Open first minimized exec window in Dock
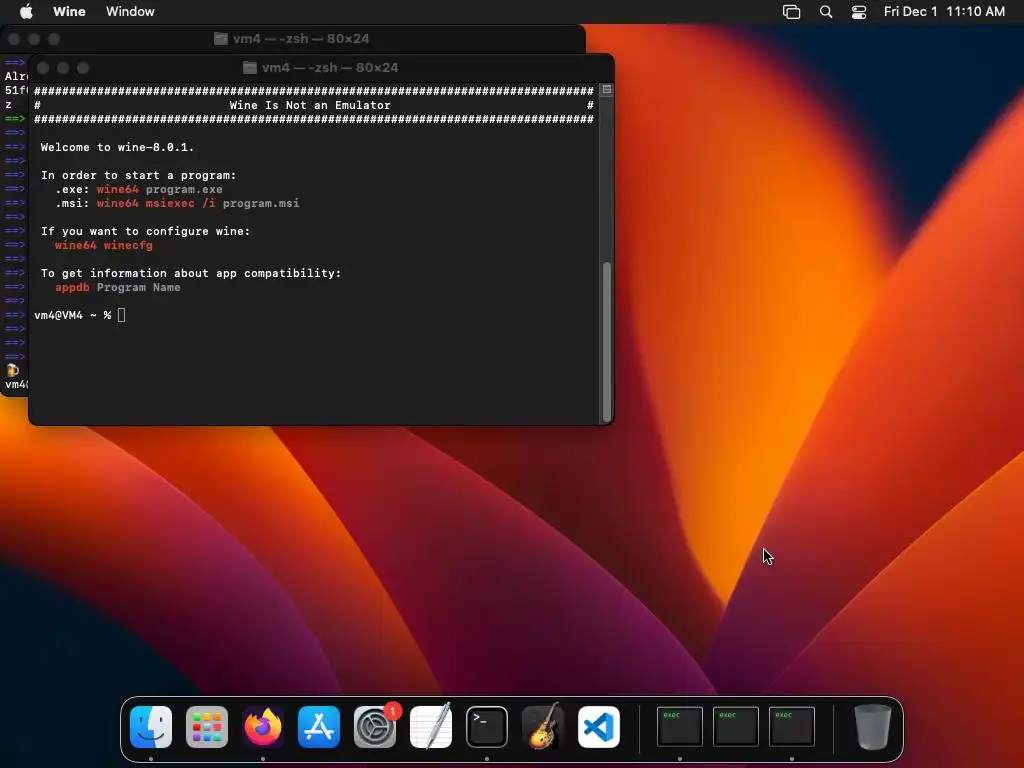1024x768 pixels. click(x=679, y=726)
